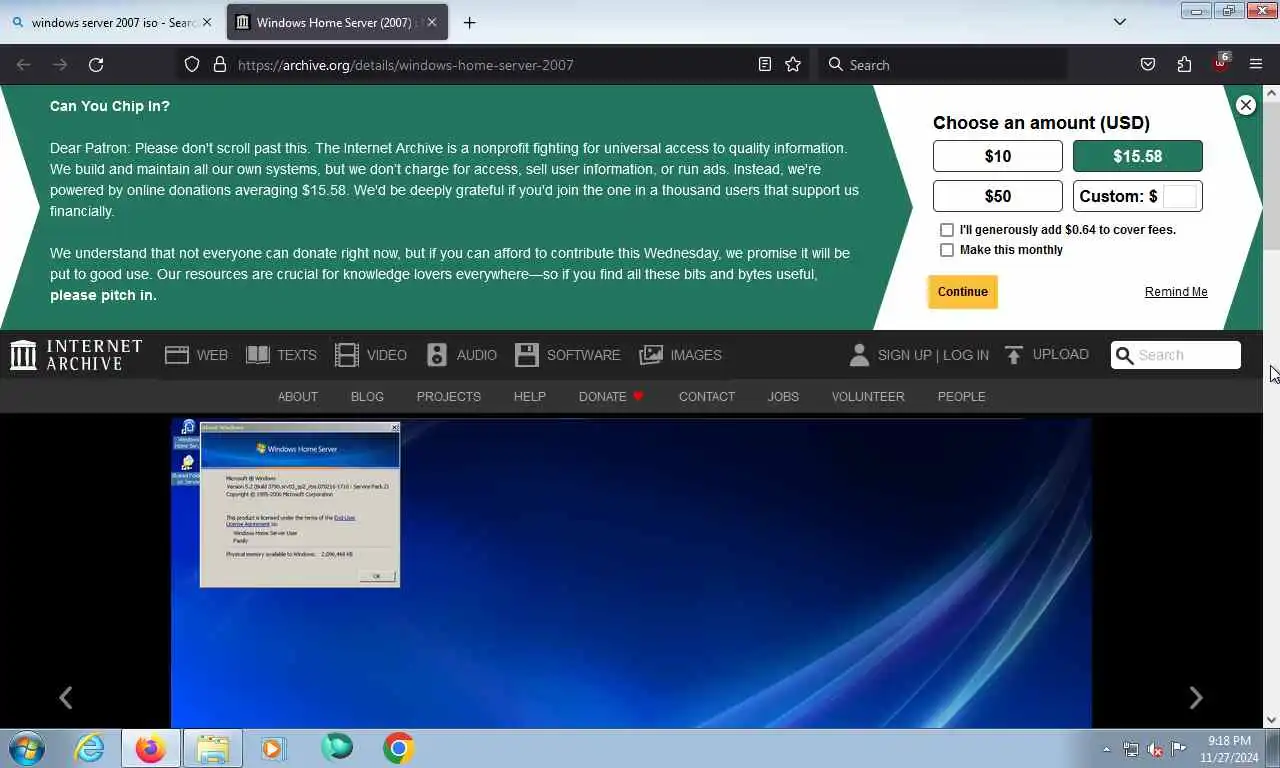
Task: Click the Firefox toolbar Search field
Action: click(943, 65)
